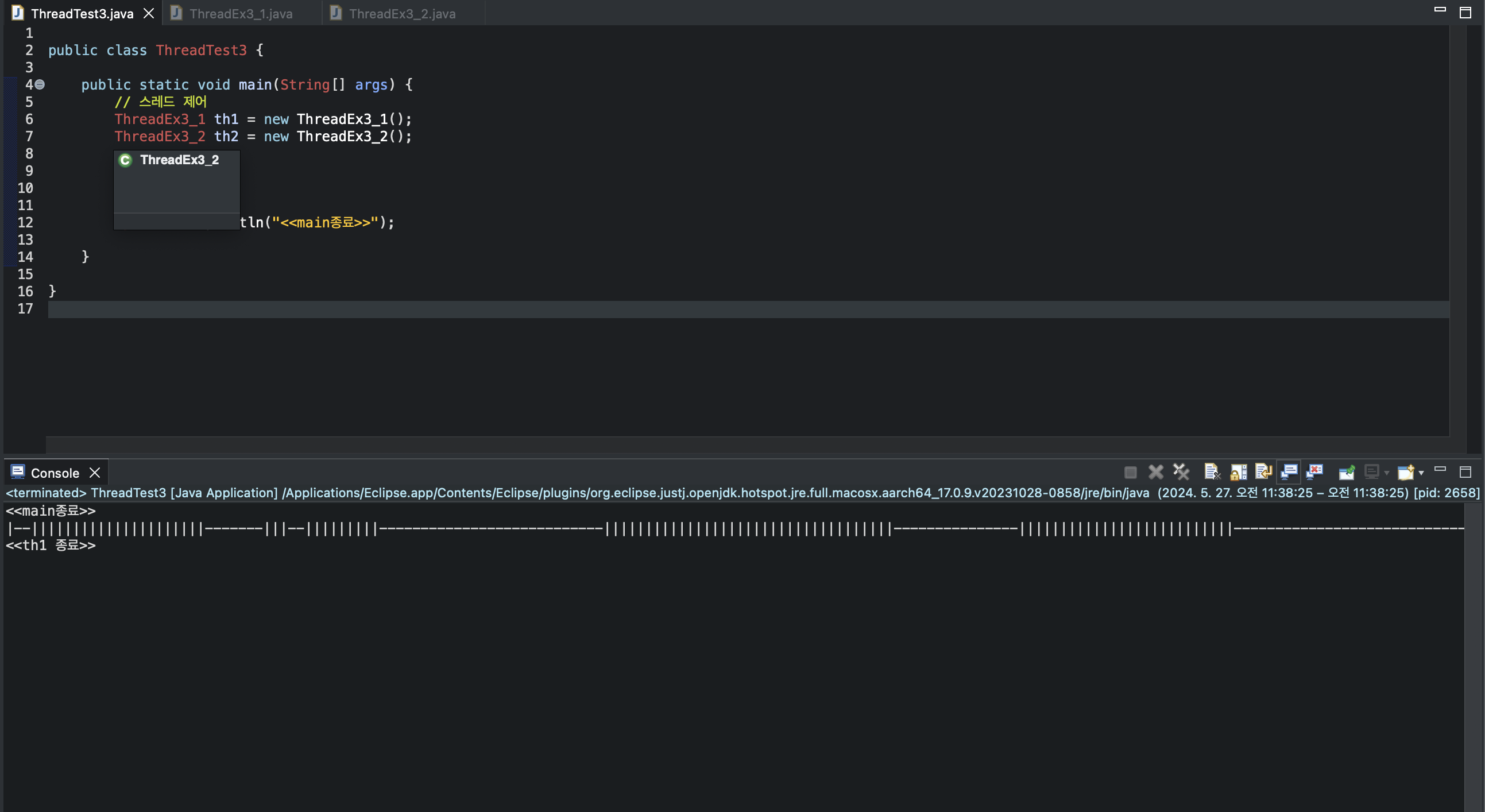
Task: Click Show Console on Standard Error icon
Action: click(x=1314, y=473)
